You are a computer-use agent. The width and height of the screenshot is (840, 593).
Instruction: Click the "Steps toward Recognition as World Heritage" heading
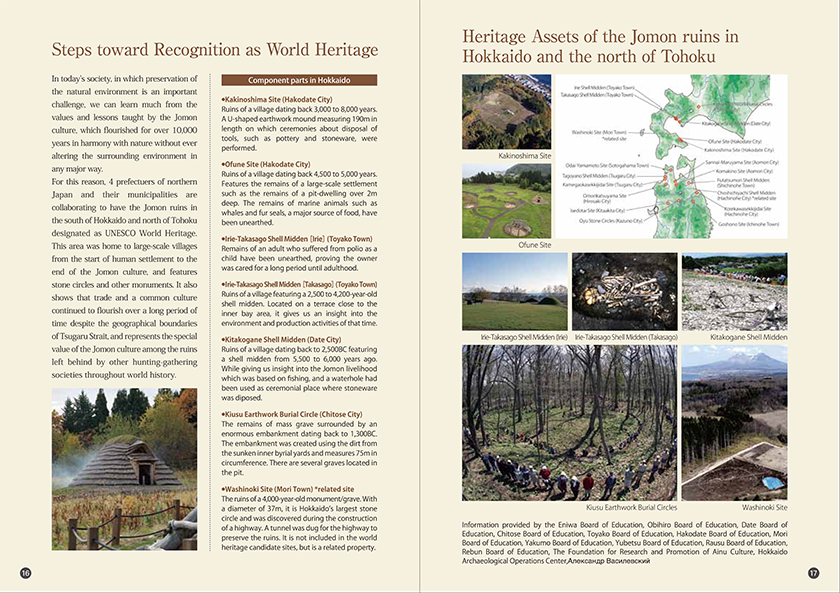pyautogui.click(x=215, y=50)
